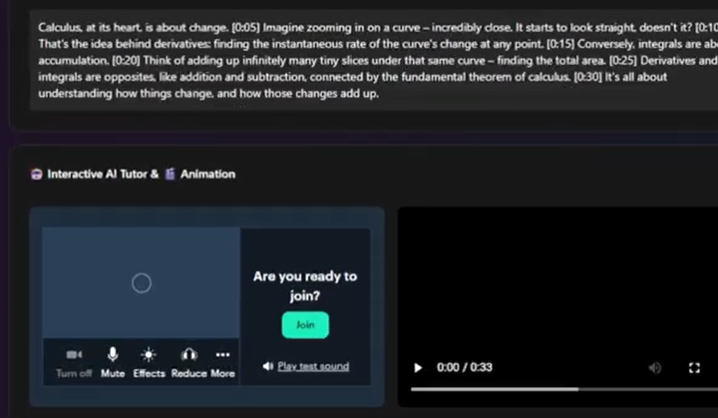Click the Play test sound link
Viewport: 718px width, 418px height.
[x=313, y=366]
